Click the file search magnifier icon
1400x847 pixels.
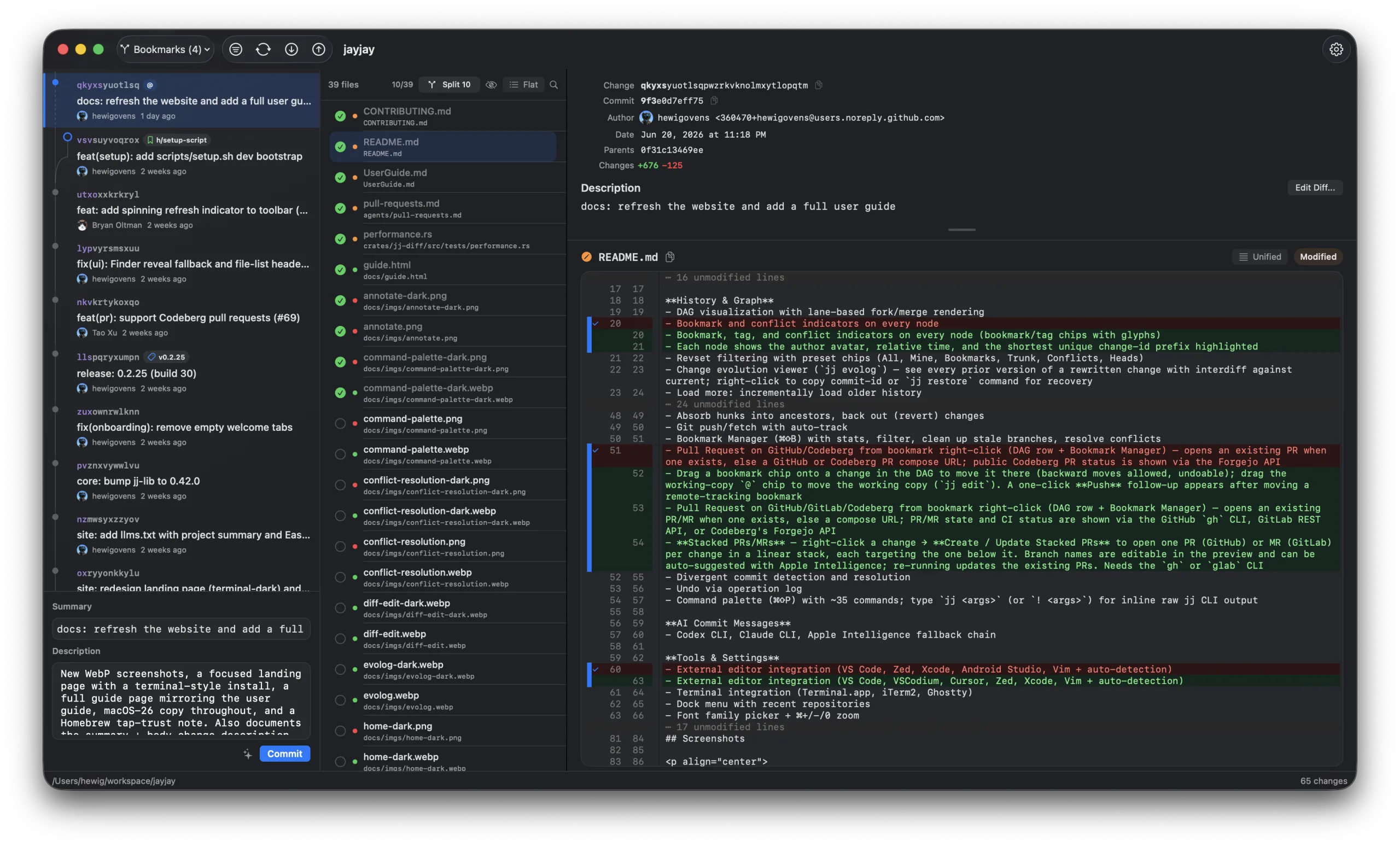pos(554,85)
